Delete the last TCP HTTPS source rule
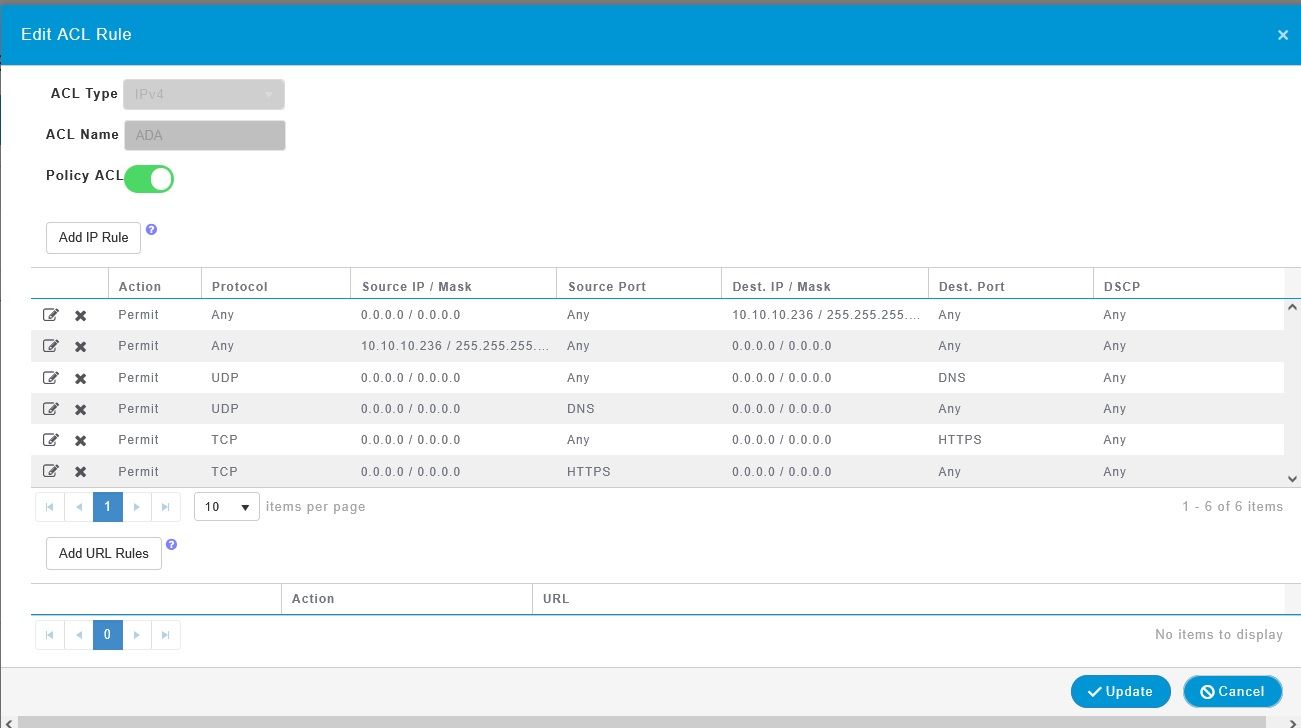This screenshot has height=728, width=1301. [81, 471]
